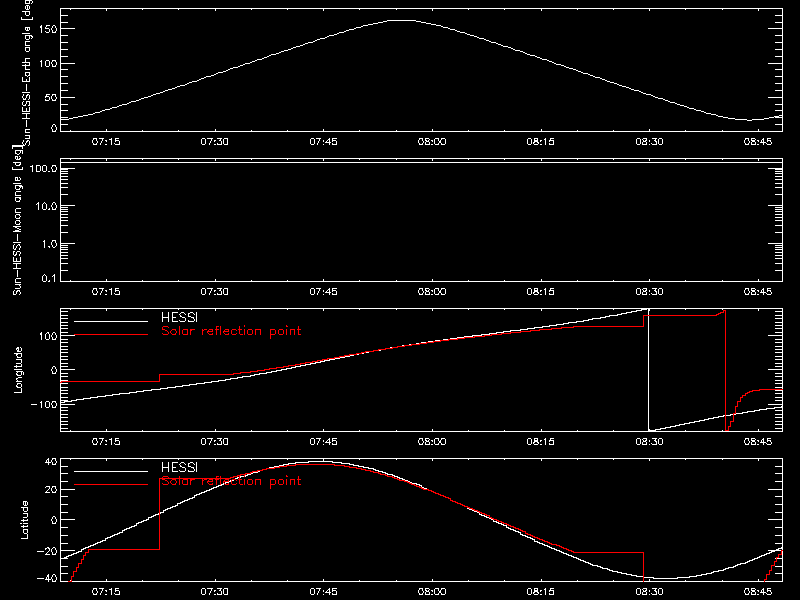The width and height of the screenshot is (800, 600).
Task: Click the 50 tick on Earth angle plot
Action: (x=51, y=97)
